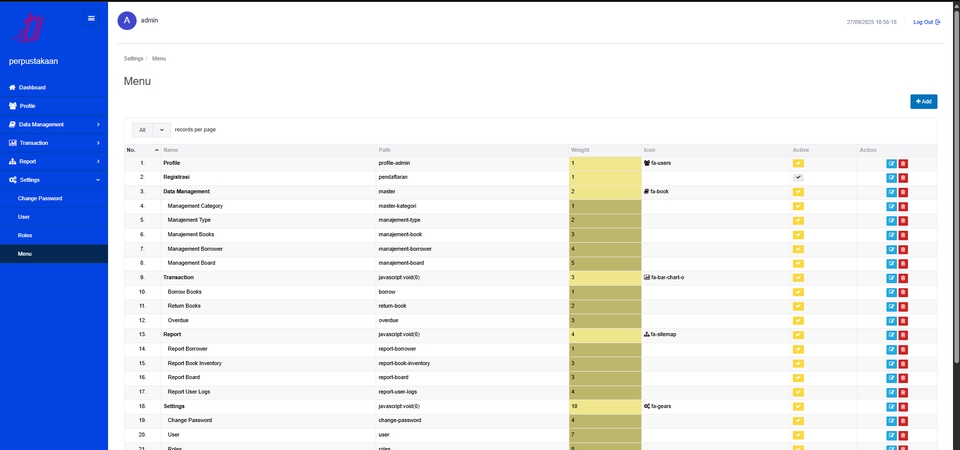The height and width of the screenshot is (450, 960).
Task: Expand Data Management sidebar submenu
Action: (x=54, y=125)
